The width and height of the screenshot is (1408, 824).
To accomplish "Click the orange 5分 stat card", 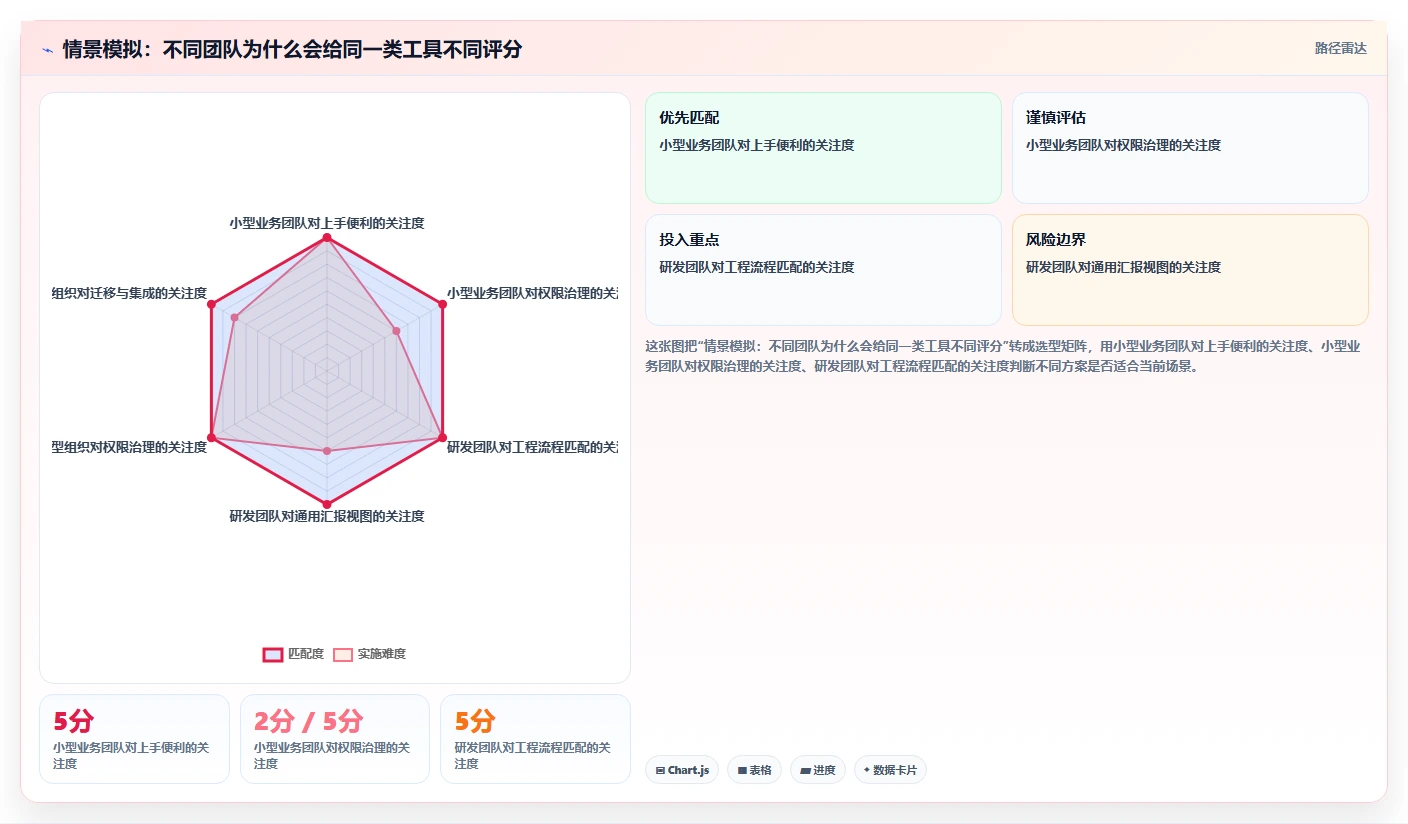I will (x=535, y=739).
